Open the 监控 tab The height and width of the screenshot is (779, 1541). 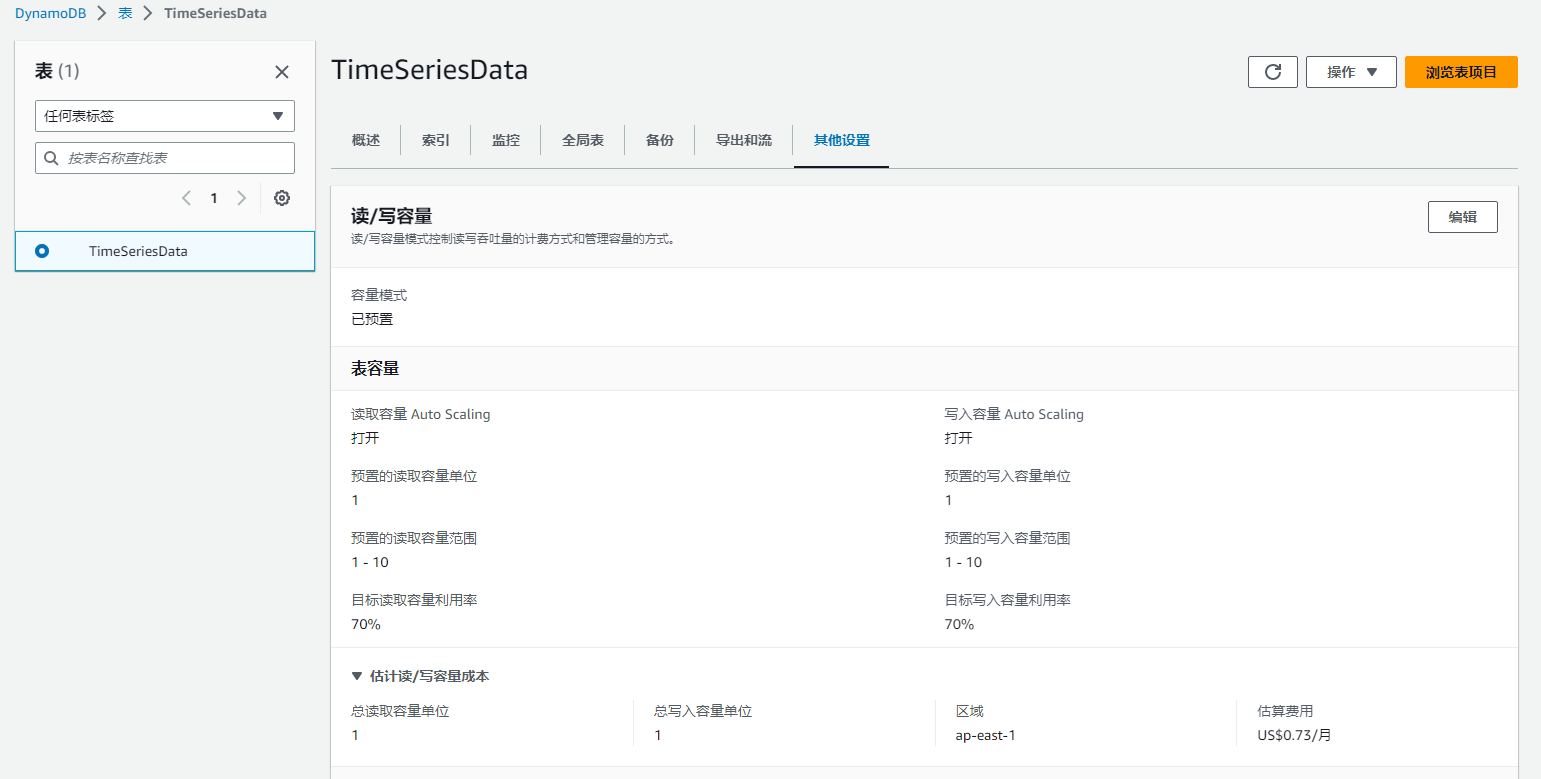click(x=506, y=140)
